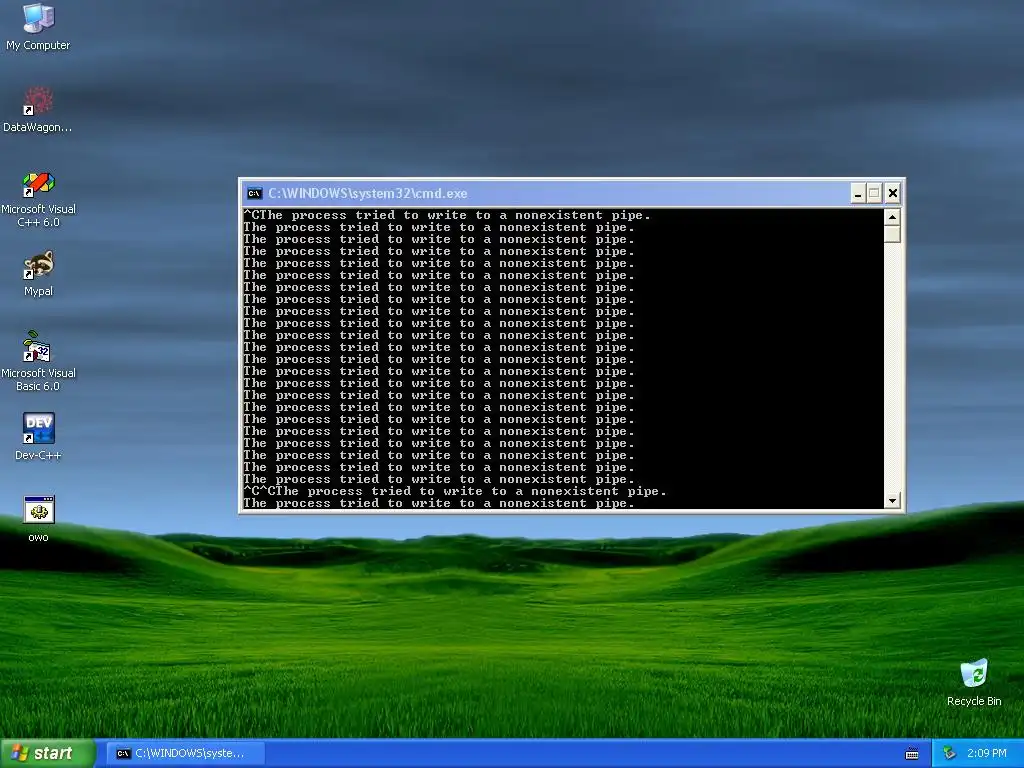This screenshot has height=768, width=1024.
Task: Select the Recycle Bin icon
Action: pyautogui.click(x=974, y=682)
